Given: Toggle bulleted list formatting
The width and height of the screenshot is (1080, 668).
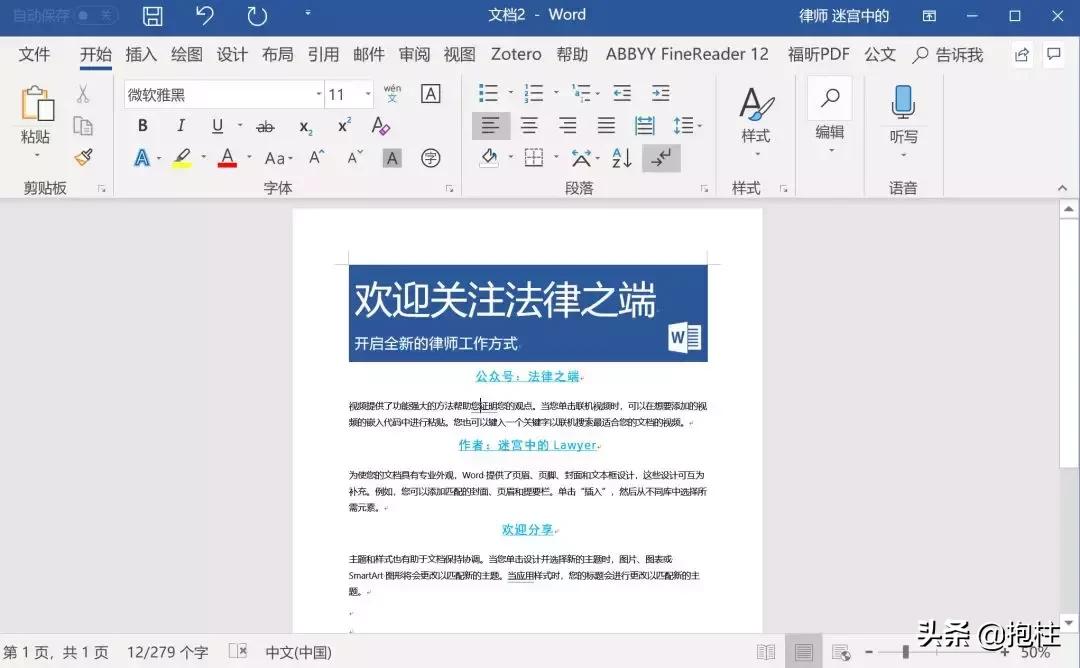Looking at the screenshot, I should click(487, 93).
